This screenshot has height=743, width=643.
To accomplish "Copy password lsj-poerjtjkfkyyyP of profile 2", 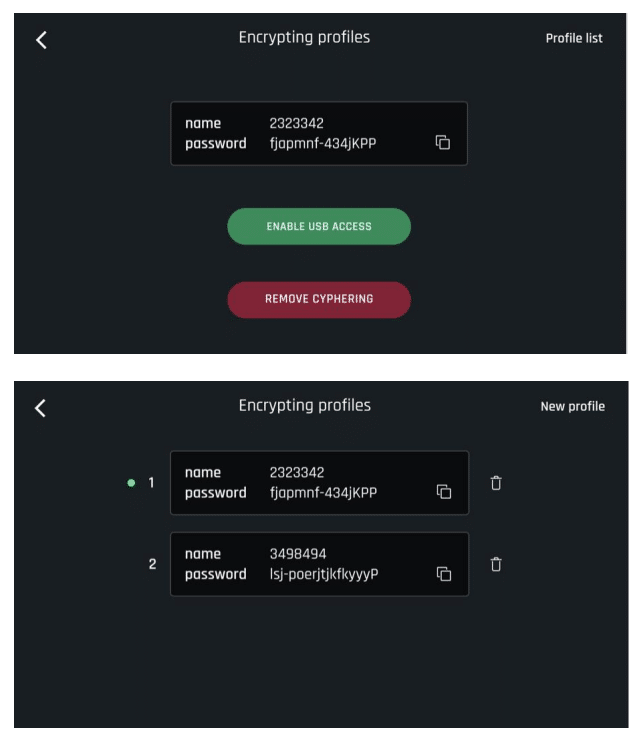I will coord(444,574).
